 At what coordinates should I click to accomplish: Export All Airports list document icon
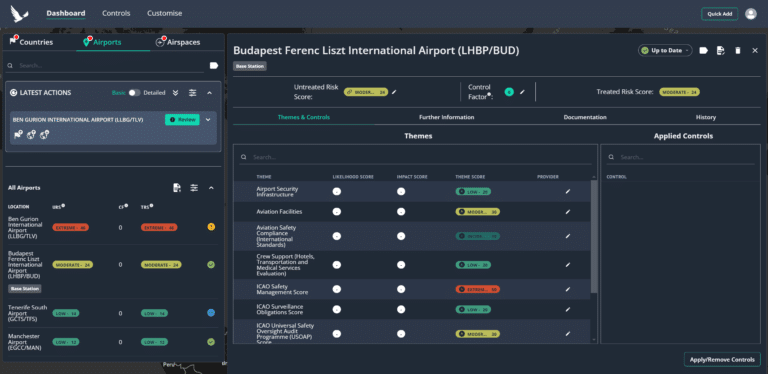[x=177, y=187]
